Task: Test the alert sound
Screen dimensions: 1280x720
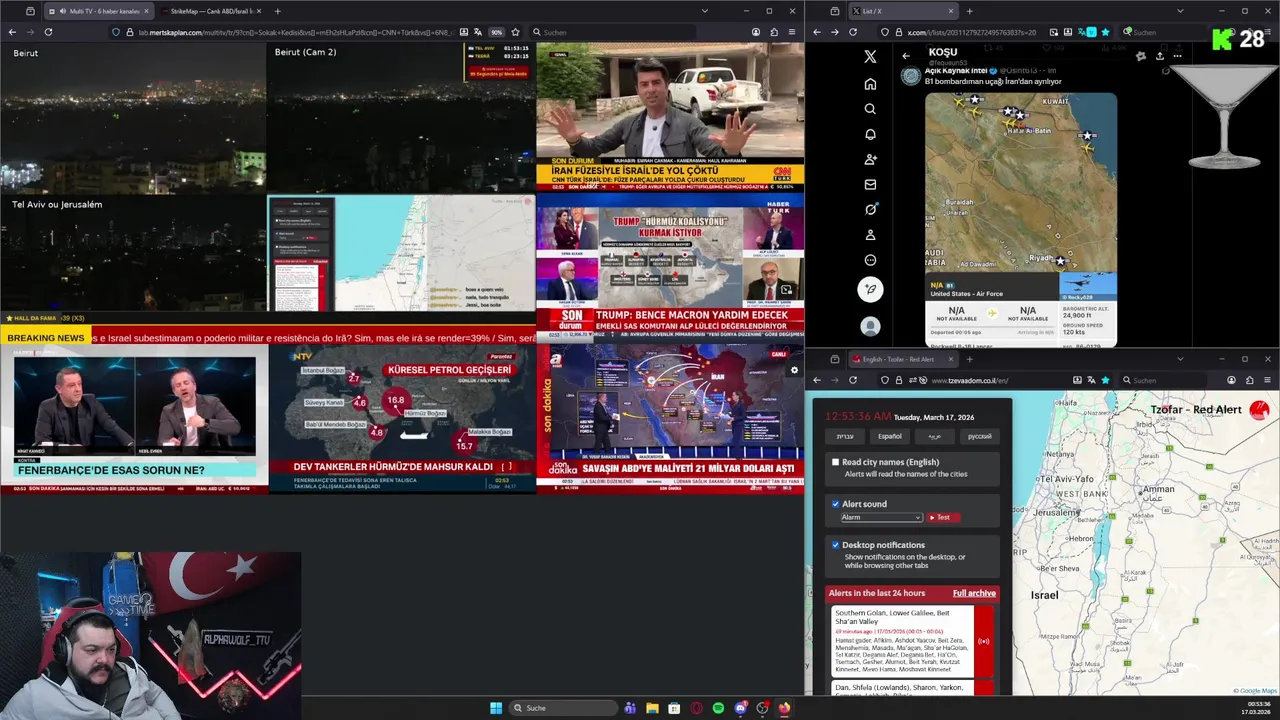Action: click(x=943, y=517)
